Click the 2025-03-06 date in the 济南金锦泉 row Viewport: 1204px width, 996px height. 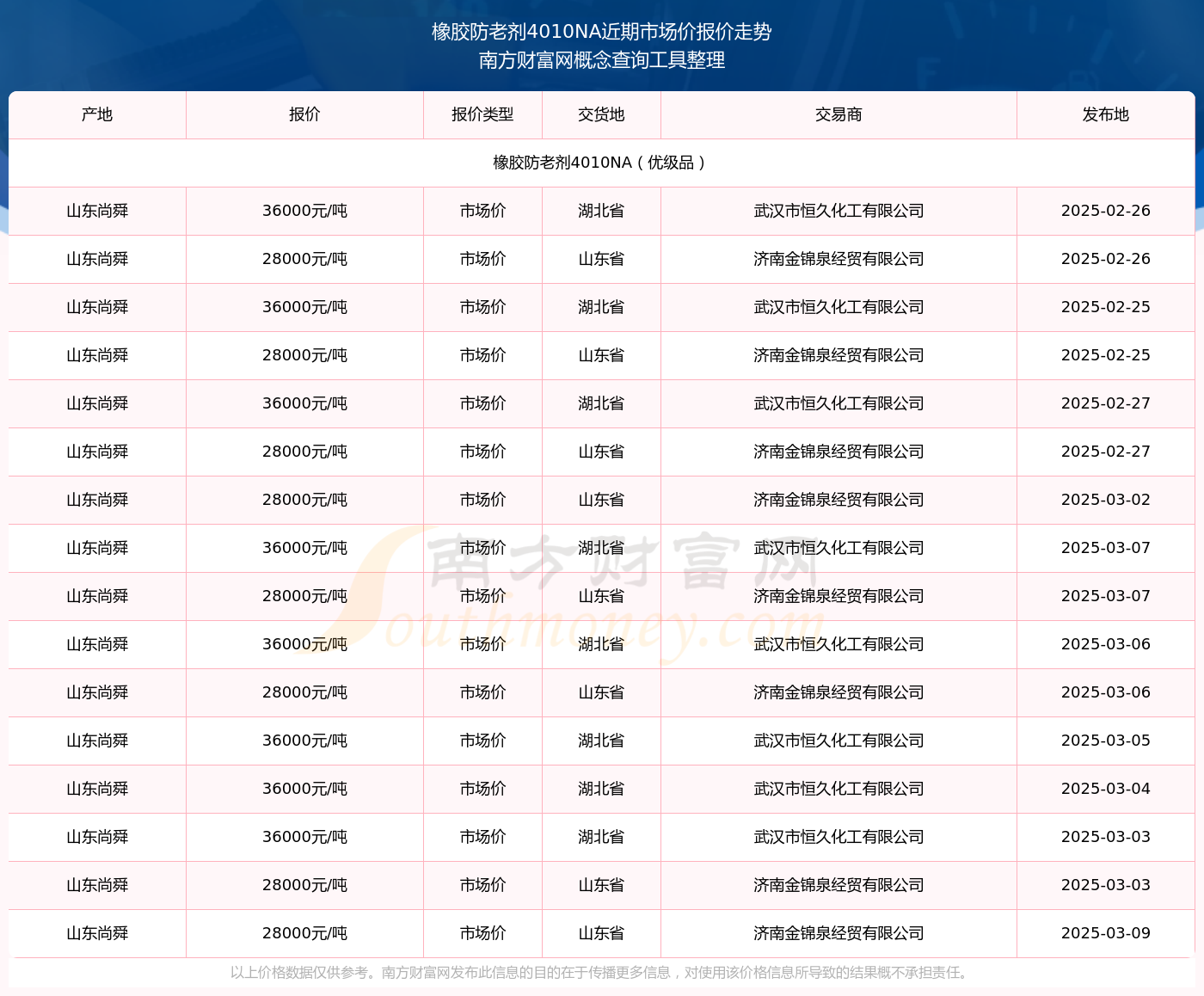click(1106, 692)
